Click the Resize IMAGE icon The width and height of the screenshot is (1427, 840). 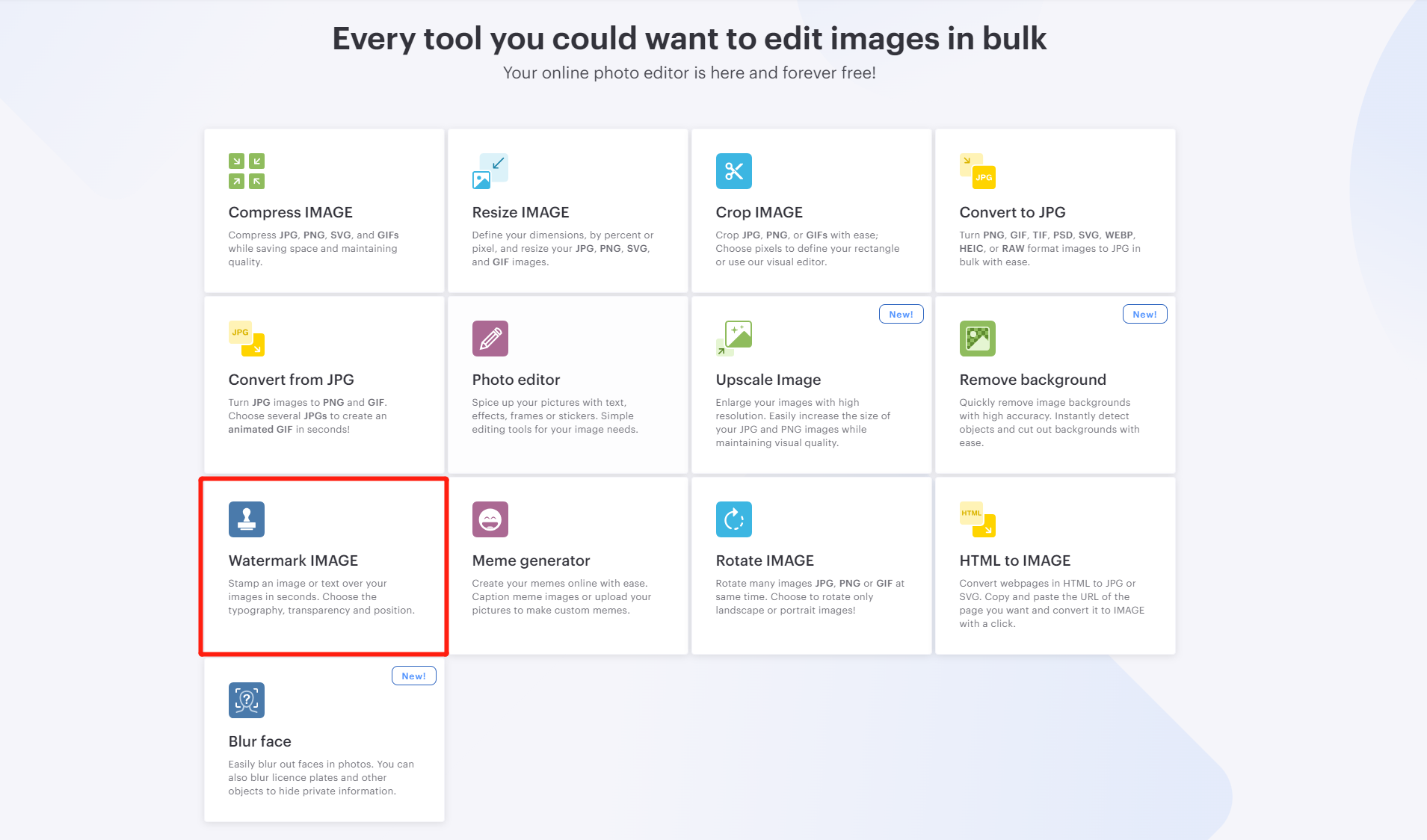click(x=490, y=171)
